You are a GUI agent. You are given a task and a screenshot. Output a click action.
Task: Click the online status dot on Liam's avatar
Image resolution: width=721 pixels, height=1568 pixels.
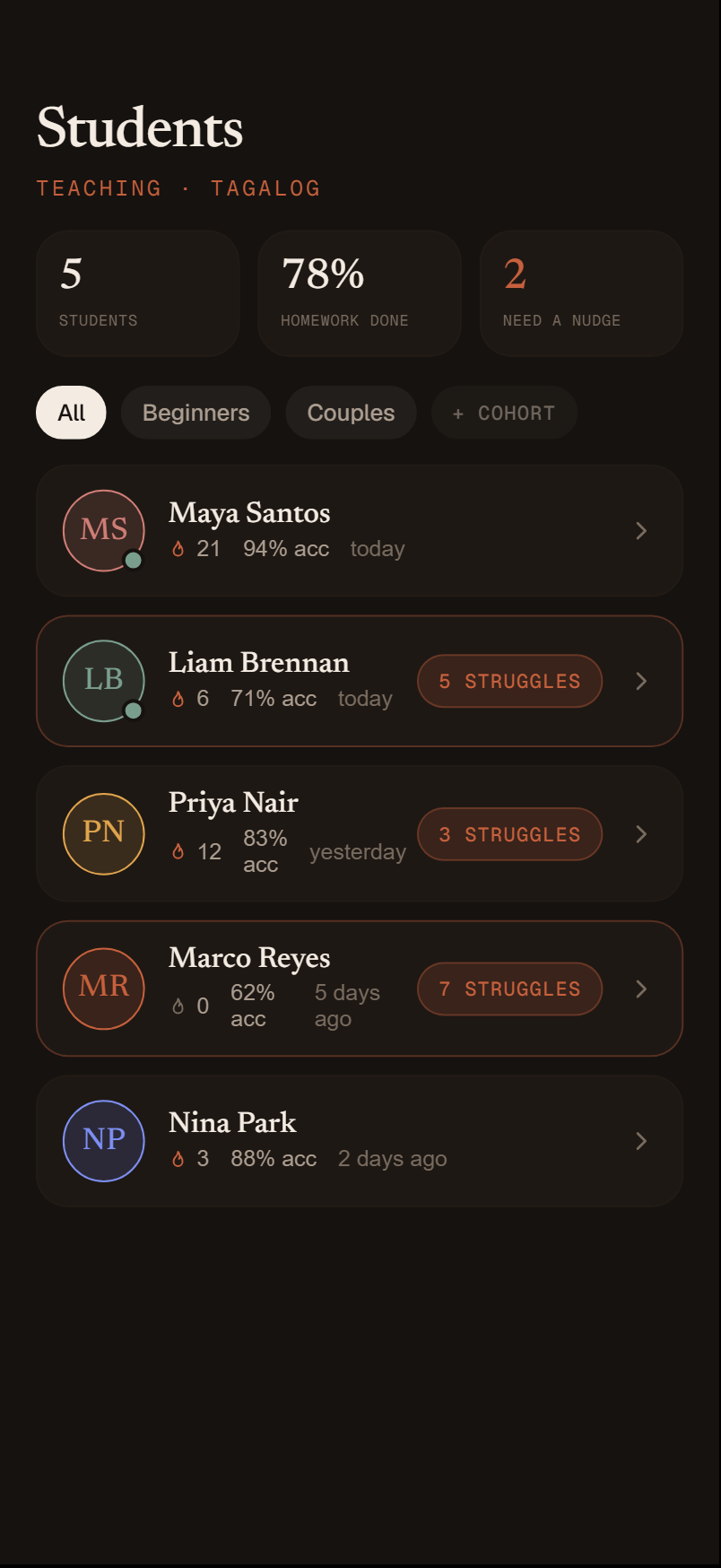click(133, 710)
